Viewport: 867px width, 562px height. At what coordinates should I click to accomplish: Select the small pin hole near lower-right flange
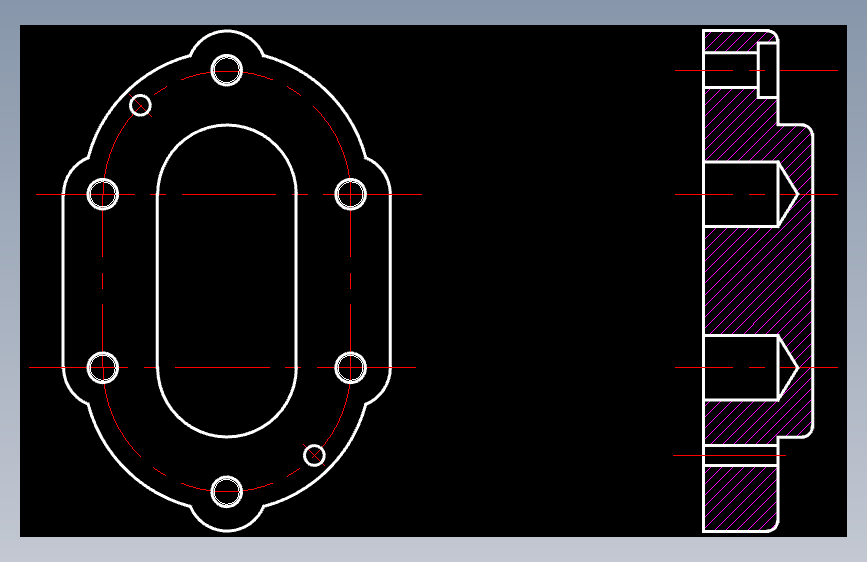tap(314, 455)
